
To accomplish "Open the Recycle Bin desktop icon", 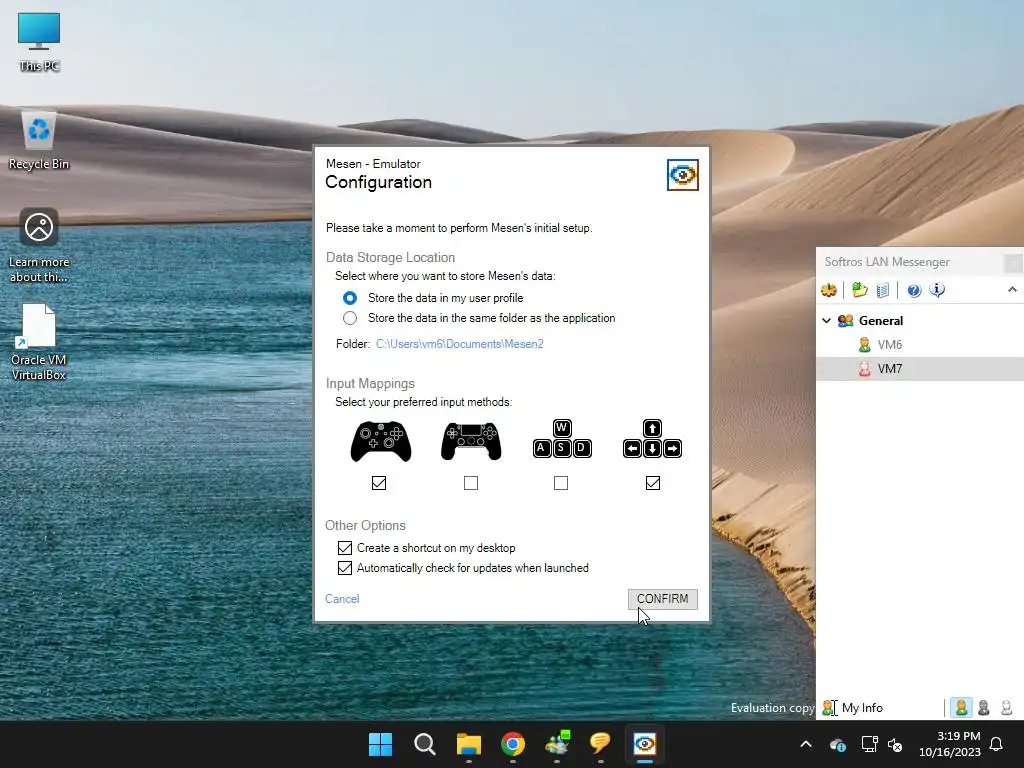I will [39, 140].
